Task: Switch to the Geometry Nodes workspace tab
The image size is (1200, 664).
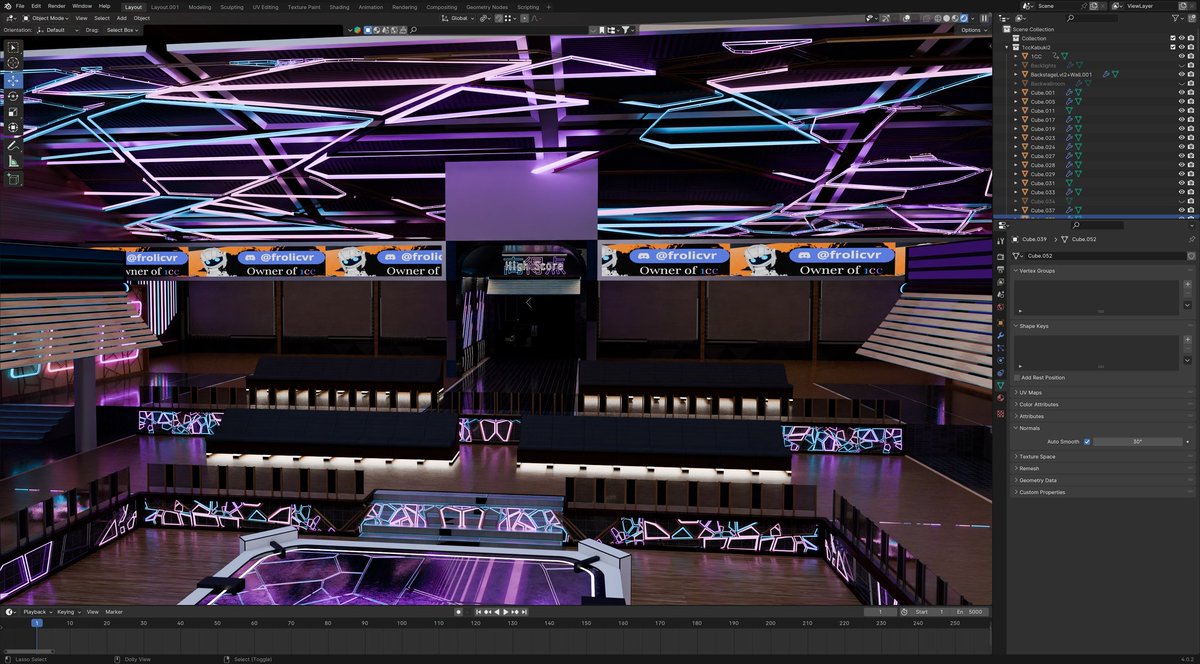Action: click(x=486, y=6)
